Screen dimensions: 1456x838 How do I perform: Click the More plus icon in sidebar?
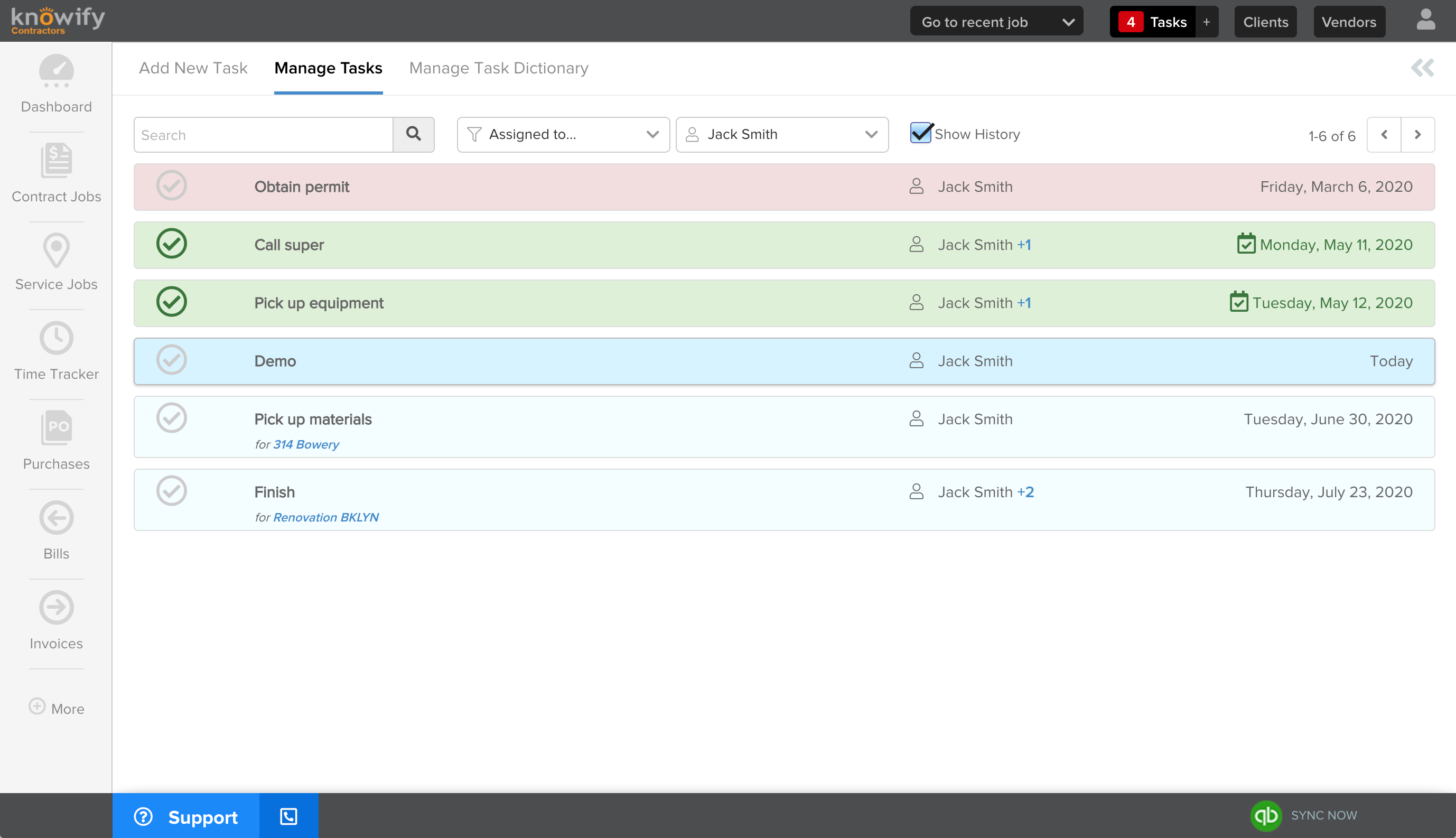[x=37, y=706]
